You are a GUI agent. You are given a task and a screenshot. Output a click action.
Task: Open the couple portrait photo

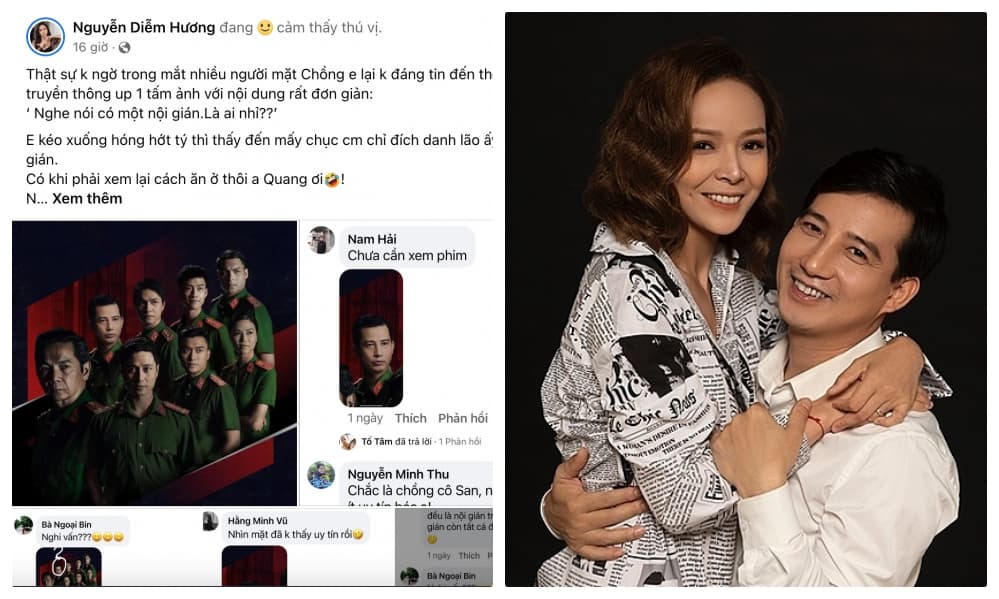coord(745,300)
